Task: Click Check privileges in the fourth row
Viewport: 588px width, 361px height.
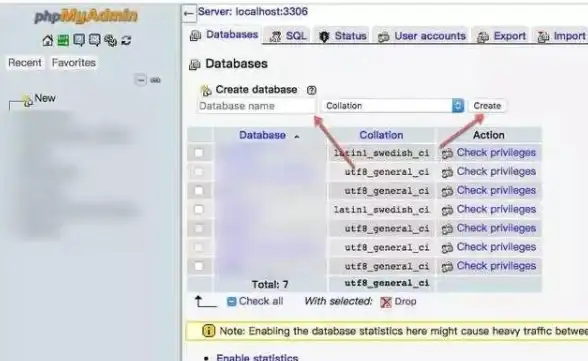Action: click(496, 209)
